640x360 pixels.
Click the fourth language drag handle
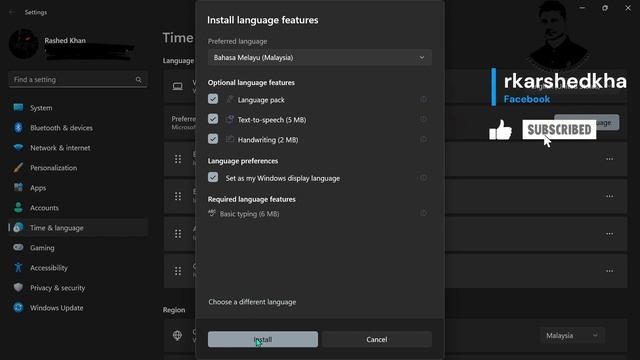tap(178, 271)
